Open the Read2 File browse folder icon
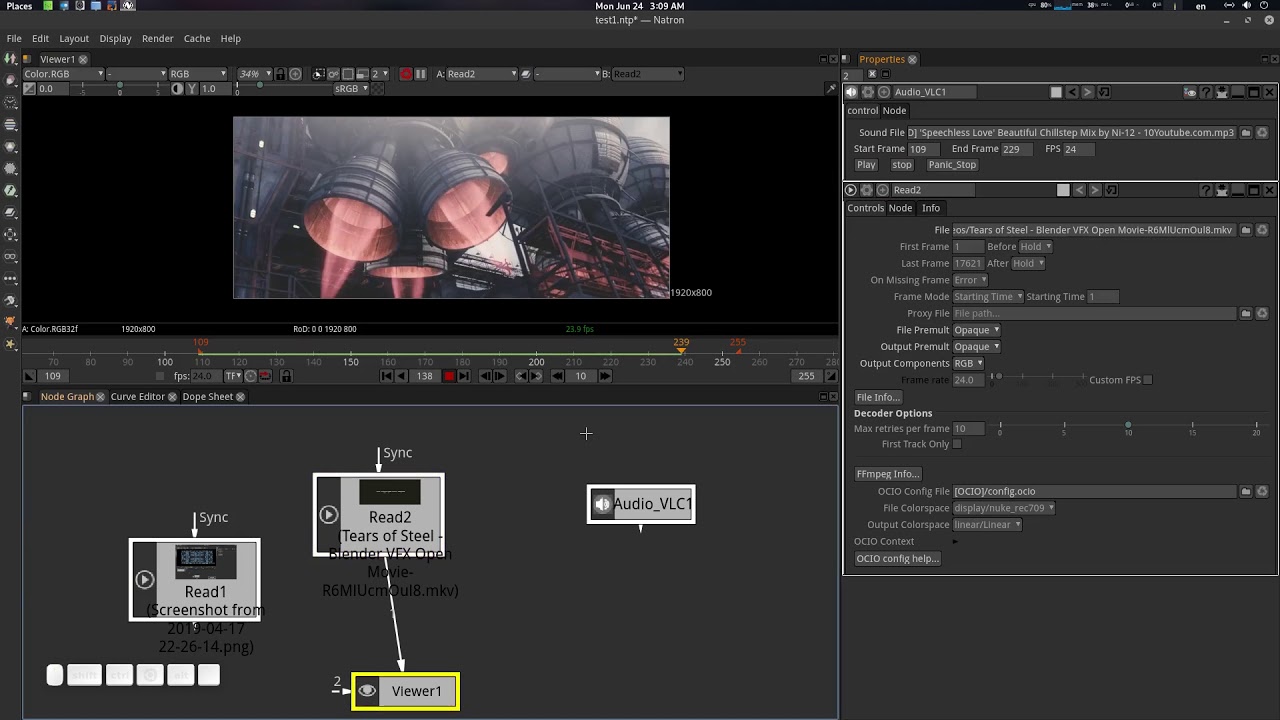Viewport: 1280px width, 720px height. click(x=1246, y=230)
